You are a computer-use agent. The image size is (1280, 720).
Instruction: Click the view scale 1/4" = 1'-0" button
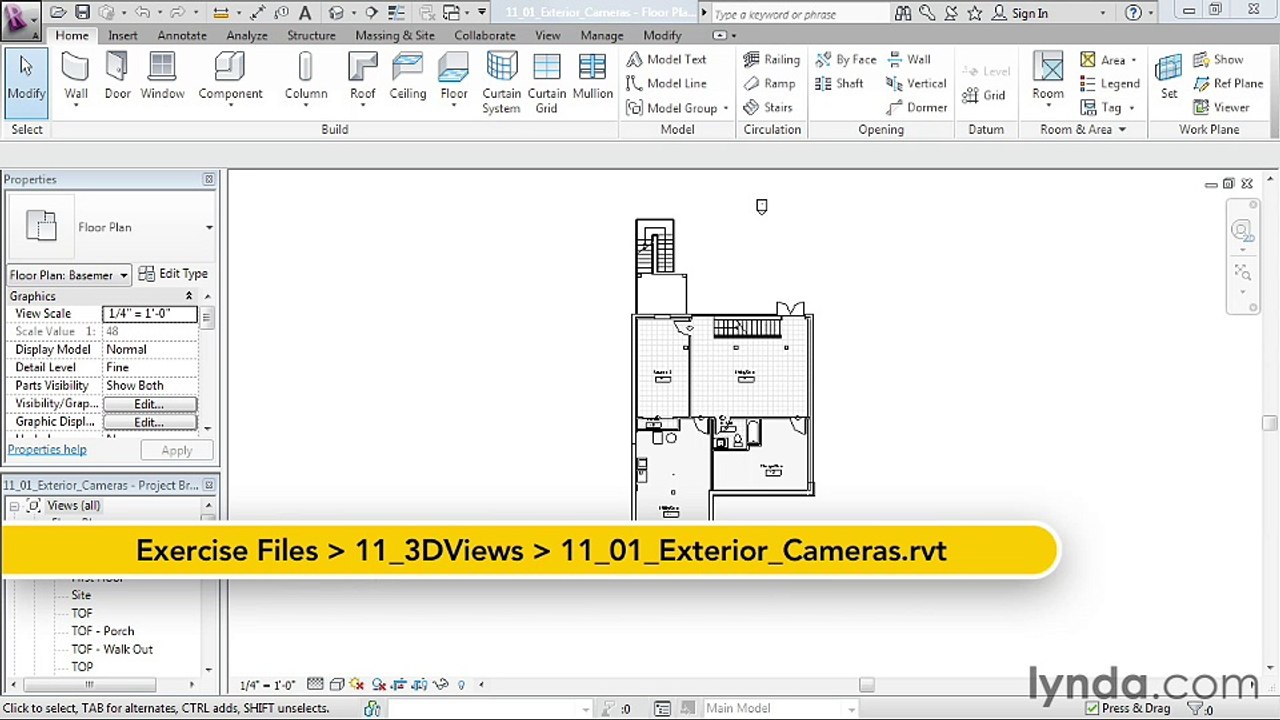tap(267, 685)
